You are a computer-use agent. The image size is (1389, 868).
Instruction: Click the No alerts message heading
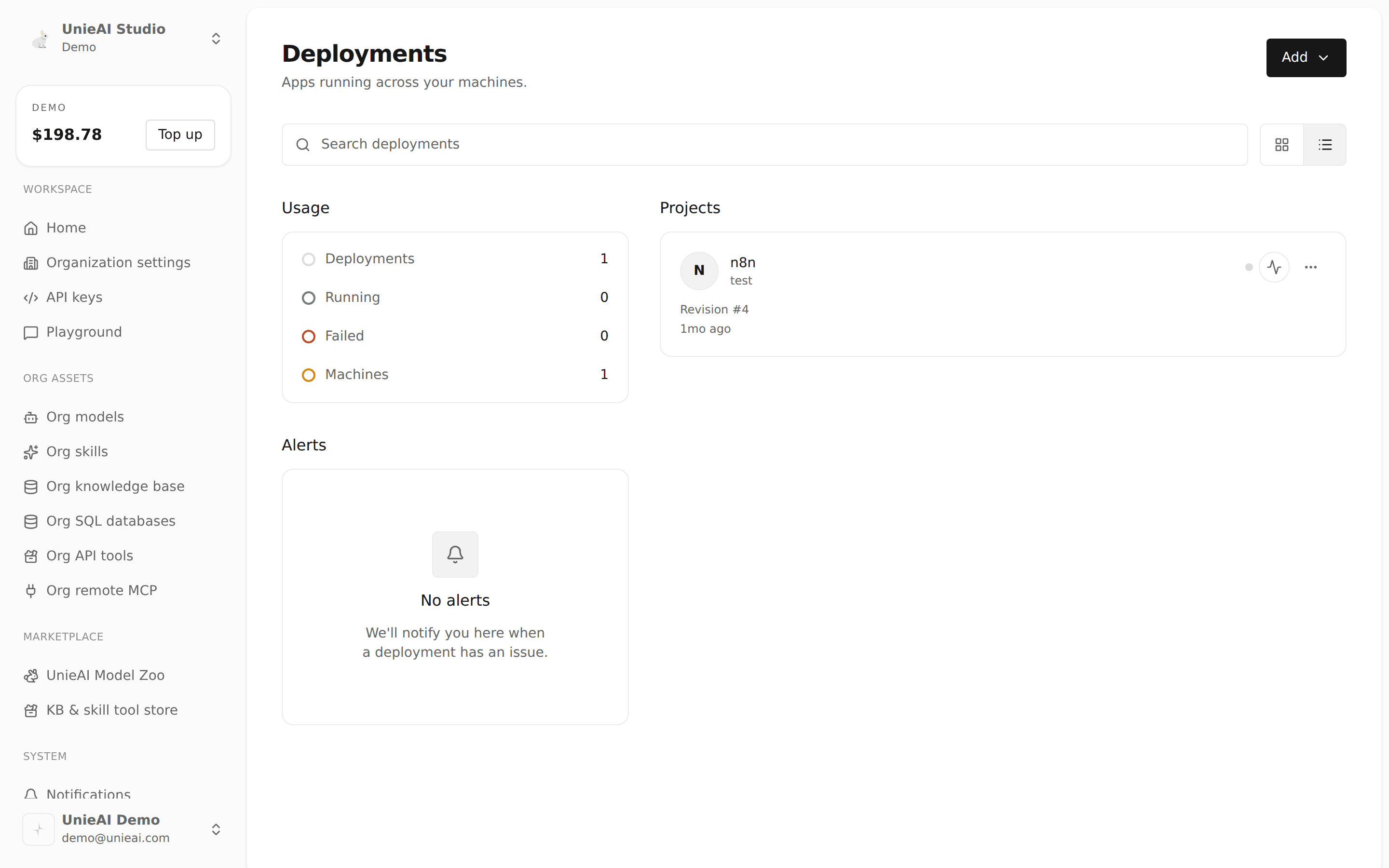455,600
